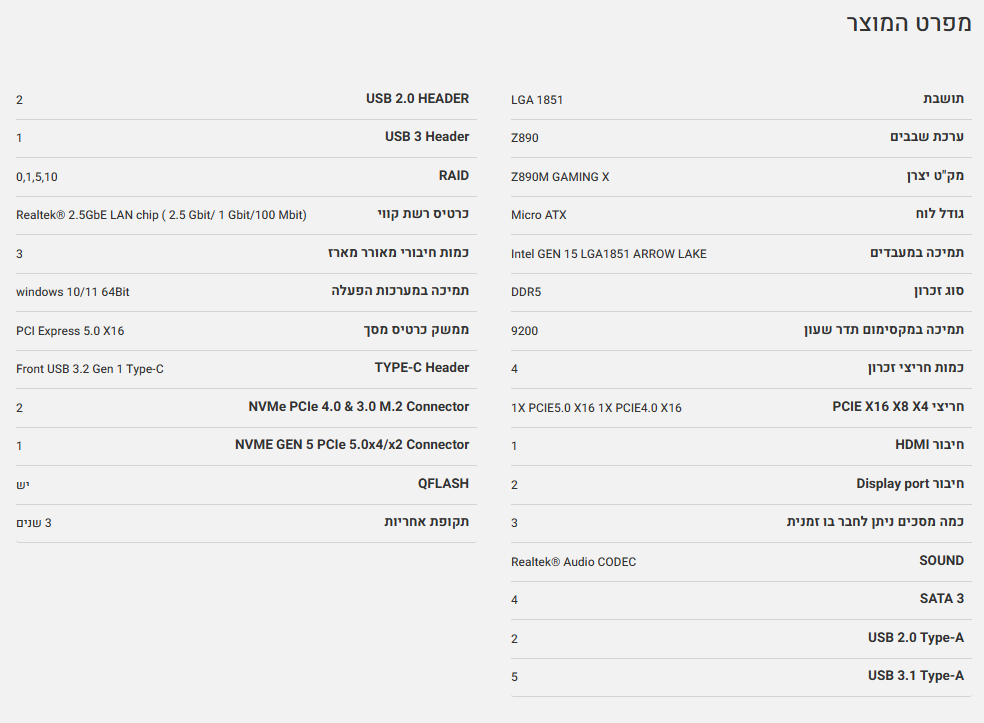Select the LGA 1851 socket value
This screenshot has height=723, width=984.
(537, 100)
